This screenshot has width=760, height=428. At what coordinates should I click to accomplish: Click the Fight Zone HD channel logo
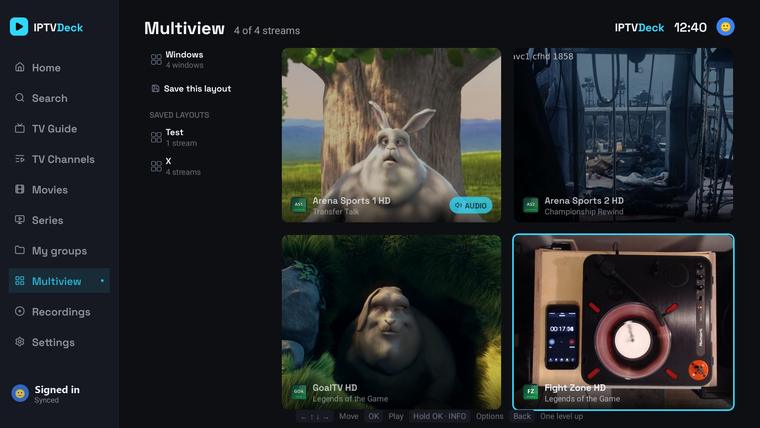[531, 392]
